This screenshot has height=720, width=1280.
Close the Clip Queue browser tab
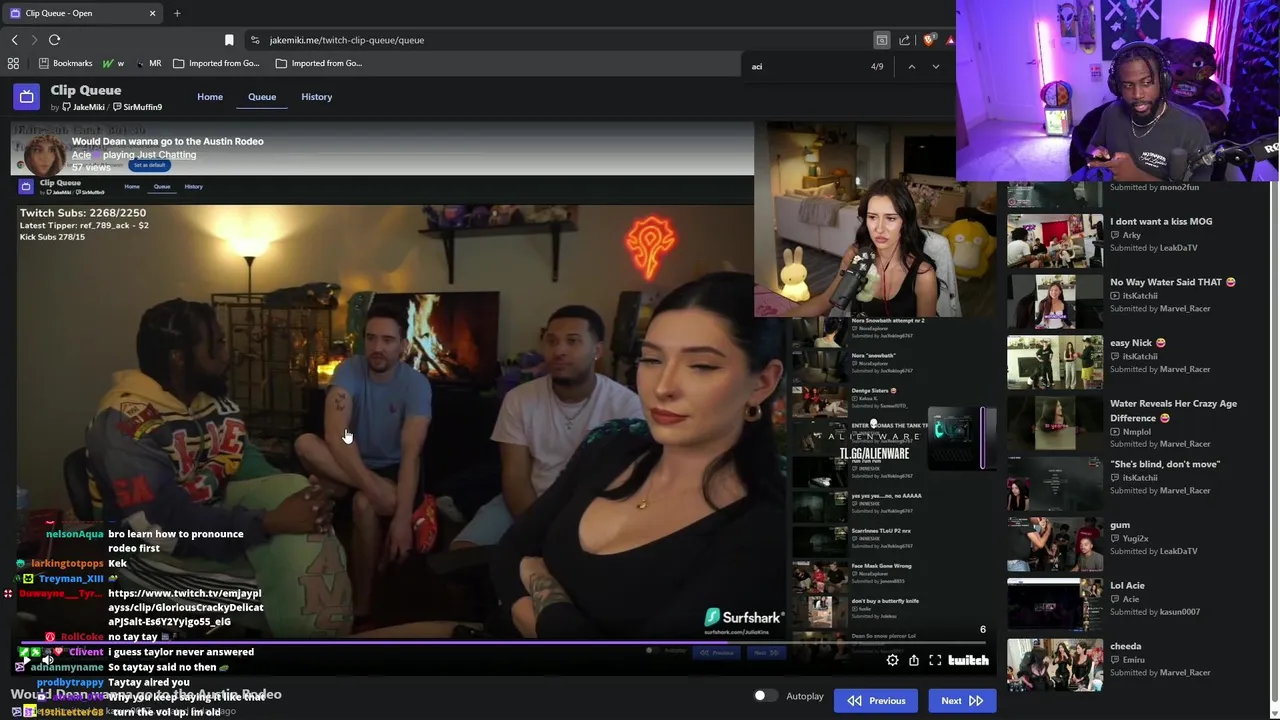(152, 13)
